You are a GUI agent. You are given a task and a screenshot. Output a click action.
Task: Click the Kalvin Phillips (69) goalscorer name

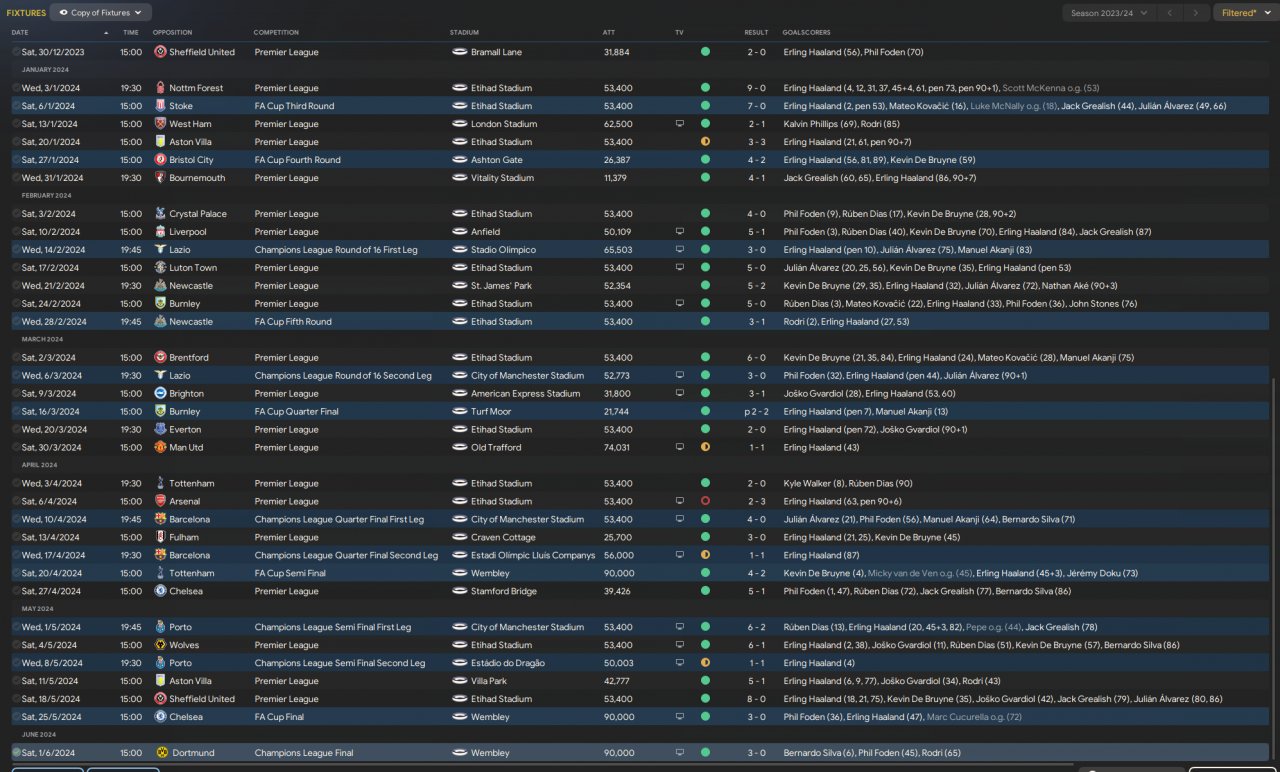pyautogui.click(x=819, y=124)
